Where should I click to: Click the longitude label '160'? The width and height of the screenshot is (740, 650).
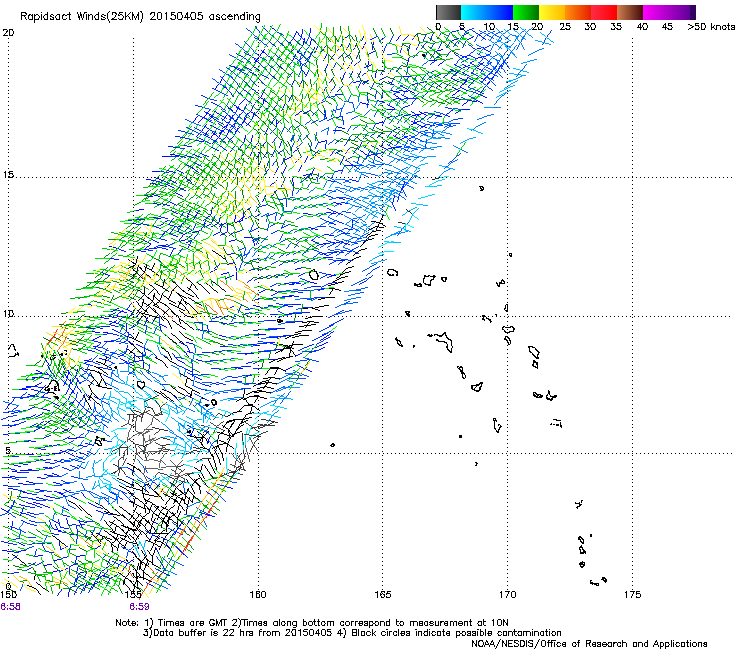coord(258,594)
